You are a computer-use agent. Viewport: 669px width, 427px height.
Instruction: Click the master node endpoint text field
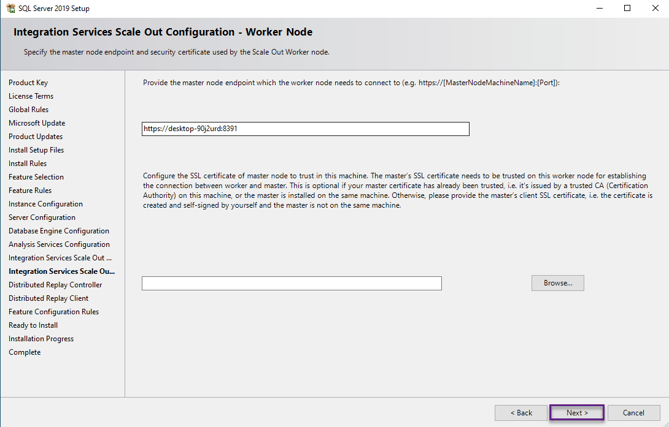pyautogui.click(x=305, y=129)
